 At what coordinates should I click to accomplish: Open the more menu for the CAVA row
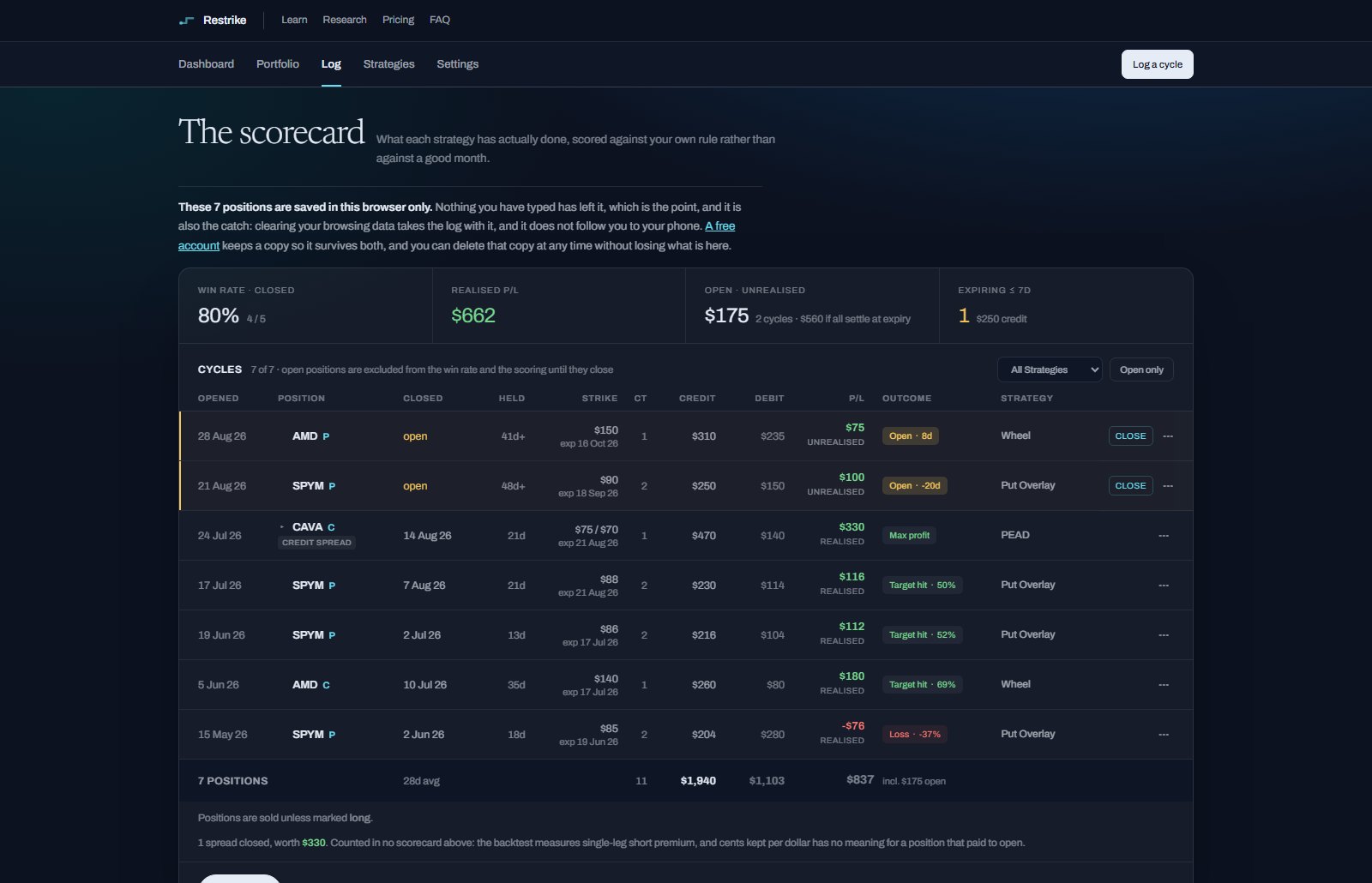click(x=1164, y=536)
